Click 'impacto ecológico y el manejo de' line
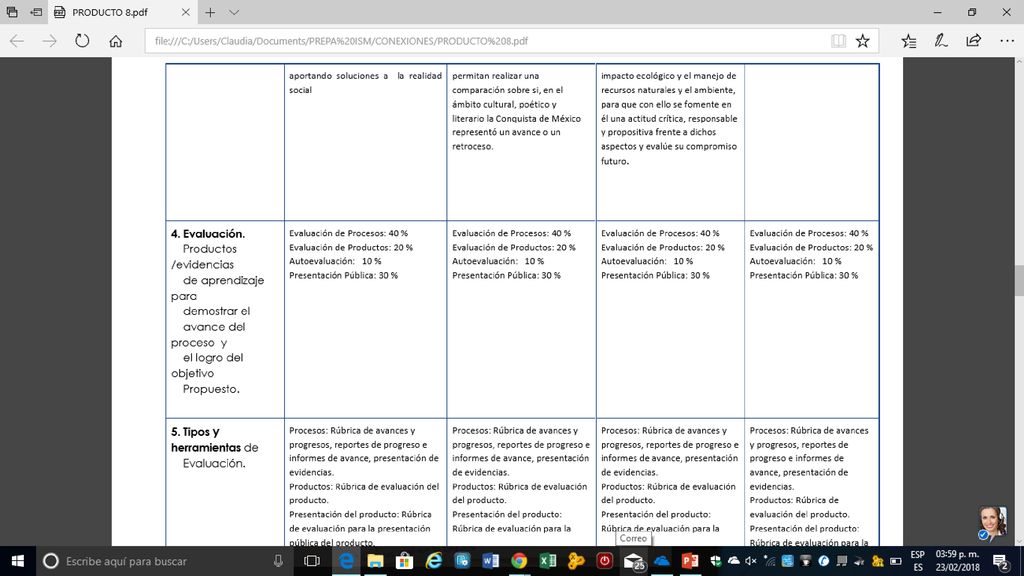Viewport: 1024px width, 576px height. (x=668, y=76)
